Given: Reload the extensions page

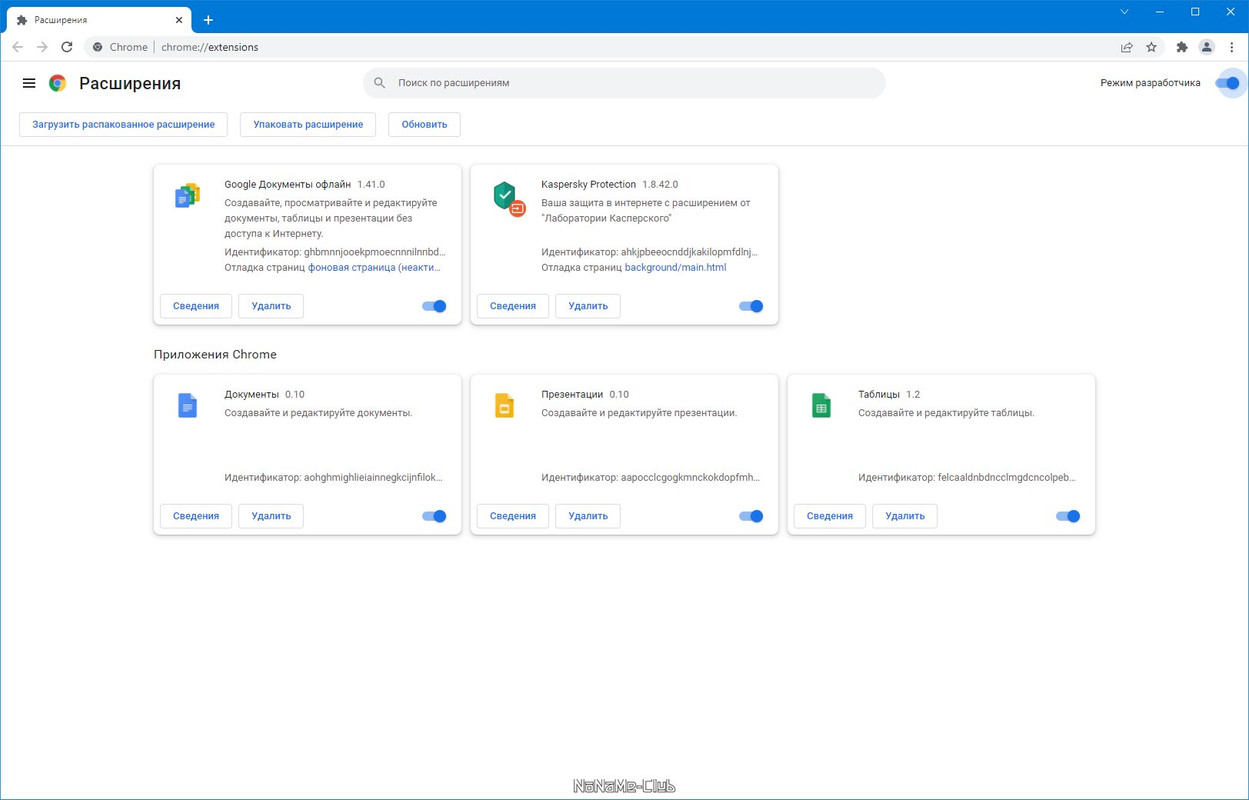Looking at the screenshot, I should pos(67,47).
